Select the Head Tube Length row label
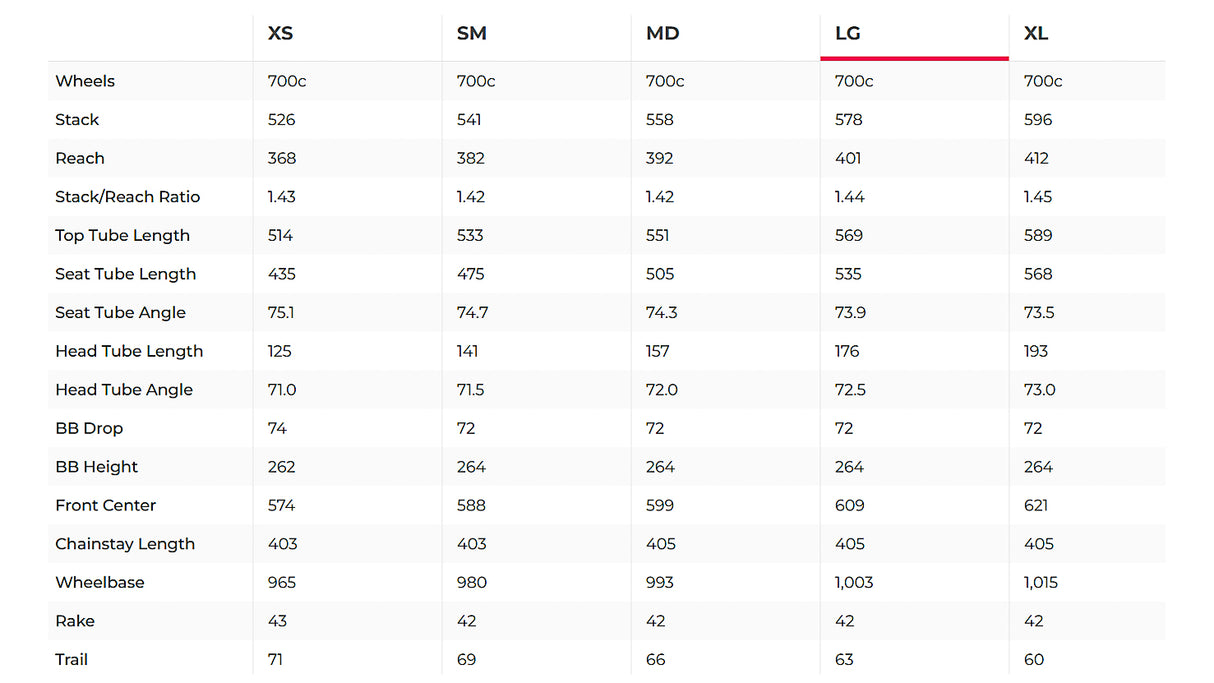Viewport: 1214px width, 683px height. [x=129, y=351]
